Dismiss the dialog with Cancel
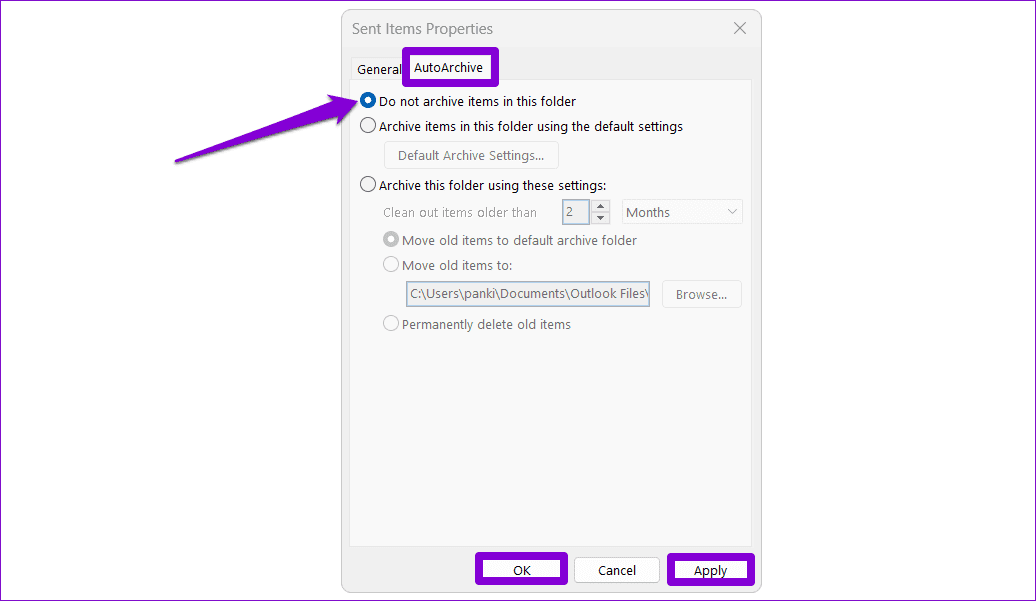Viewport: 1036px width, 601px height. coord(616,569)
